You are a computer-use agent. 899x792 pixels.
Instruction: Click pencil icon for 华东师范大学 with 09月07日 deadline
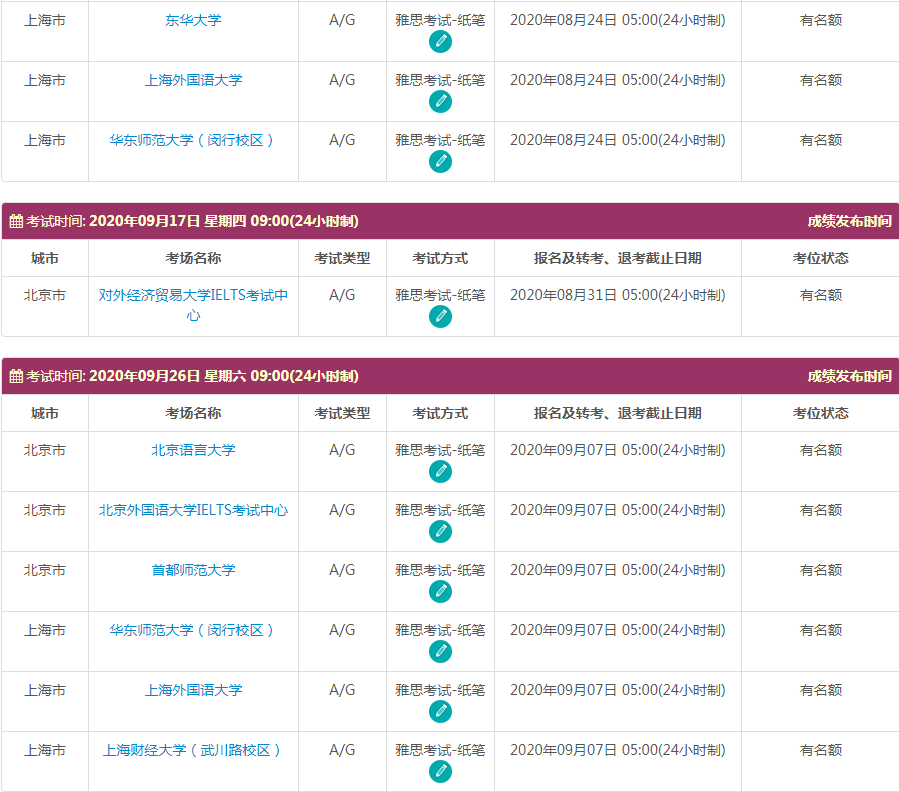440,652
